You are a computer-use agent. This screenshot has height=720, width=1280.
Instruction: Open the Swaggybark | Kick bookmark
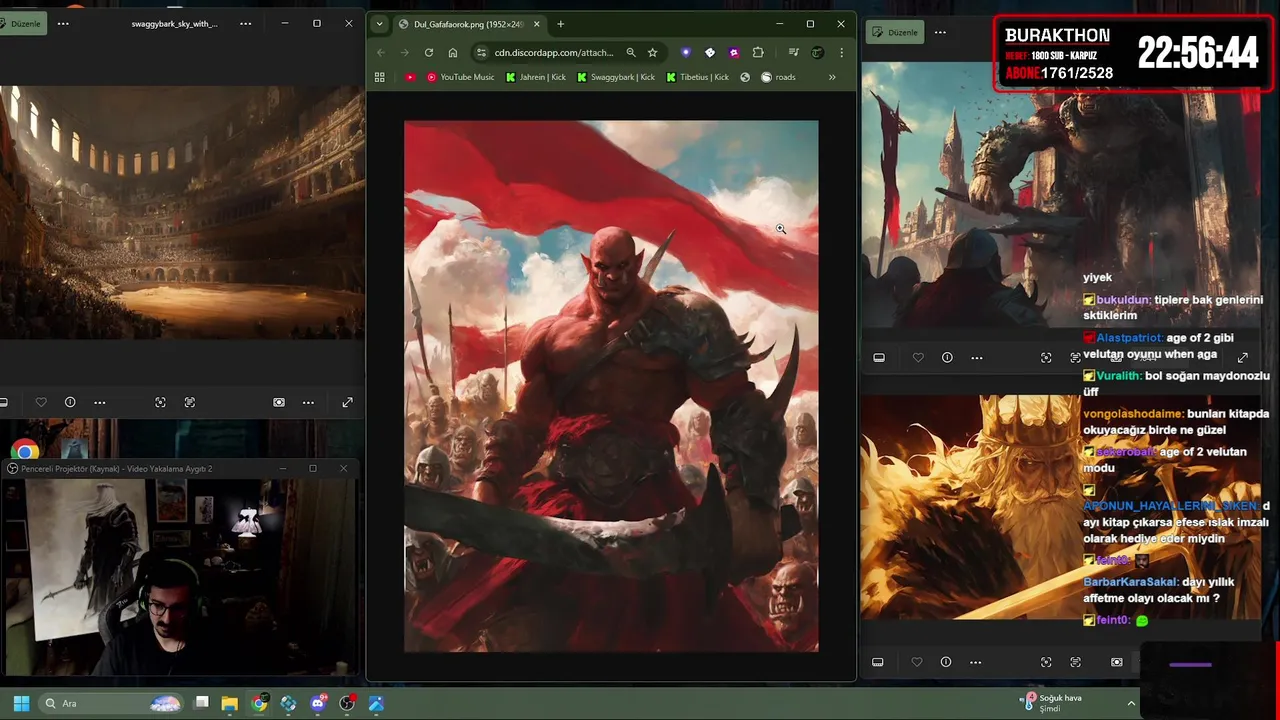(616, 77)
